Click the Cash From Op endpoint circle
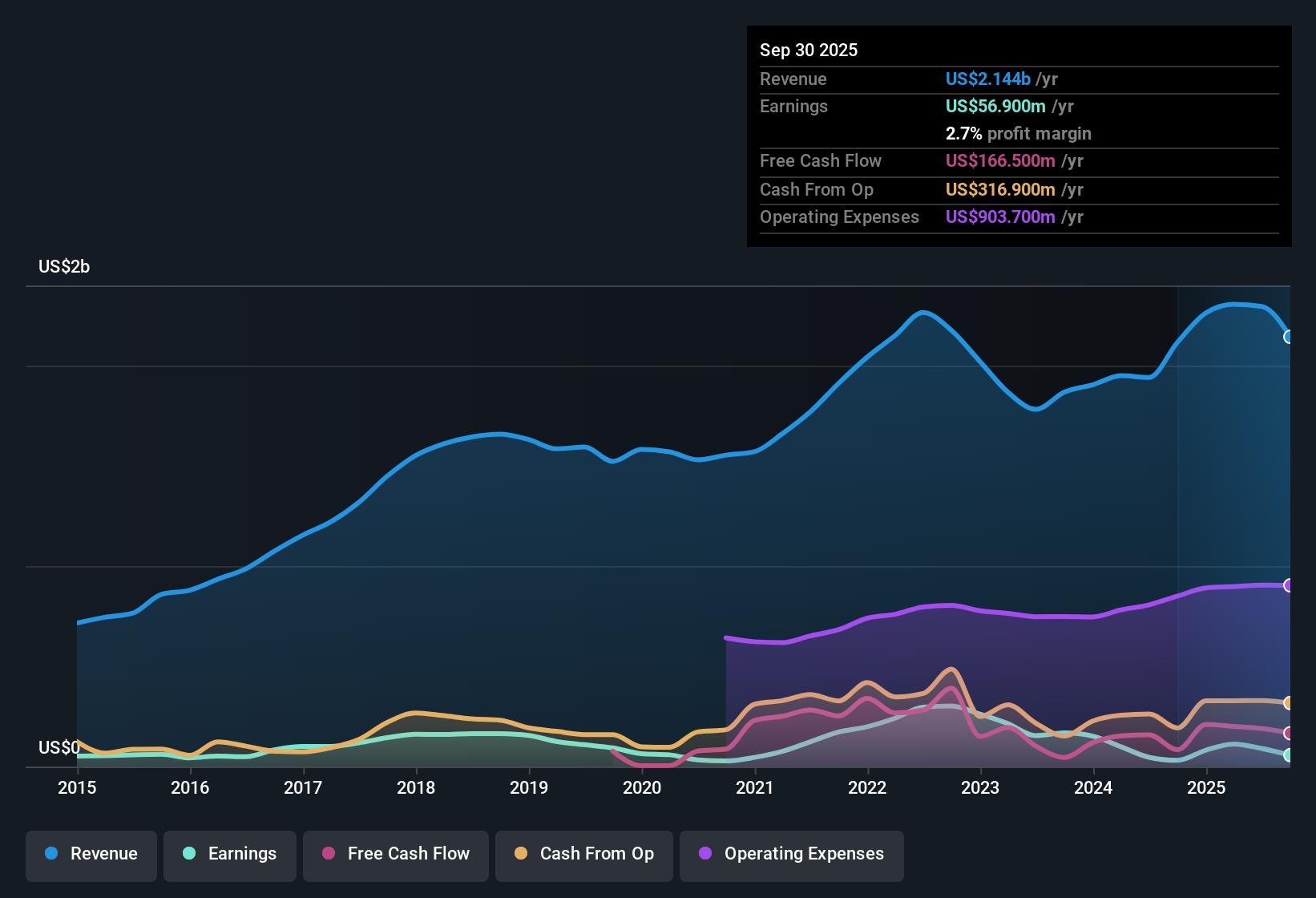The image size is (1316, 898). pyautogui.click(x=1289, y=704)
